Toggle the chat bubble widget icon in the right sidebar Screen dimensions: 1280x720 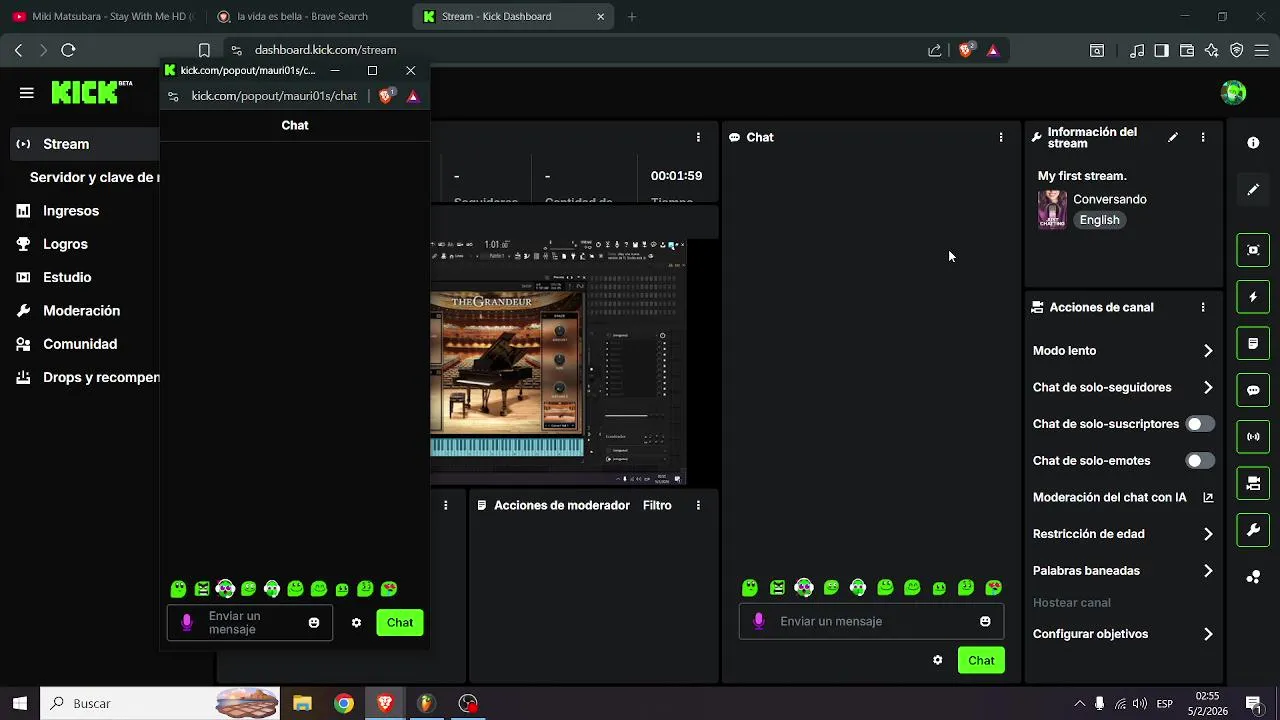[x=1253, y=390]
